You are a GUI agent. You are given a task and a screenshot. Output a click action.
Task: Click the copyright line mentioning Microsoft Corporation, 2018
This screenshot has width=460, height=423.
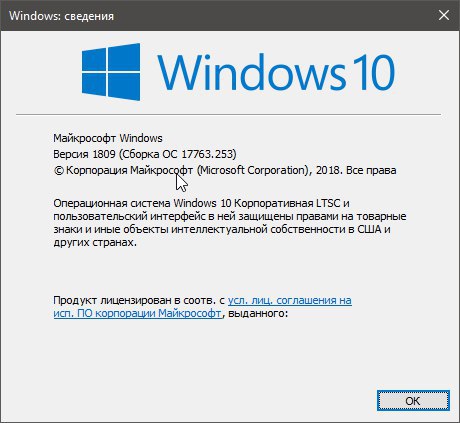225,170
